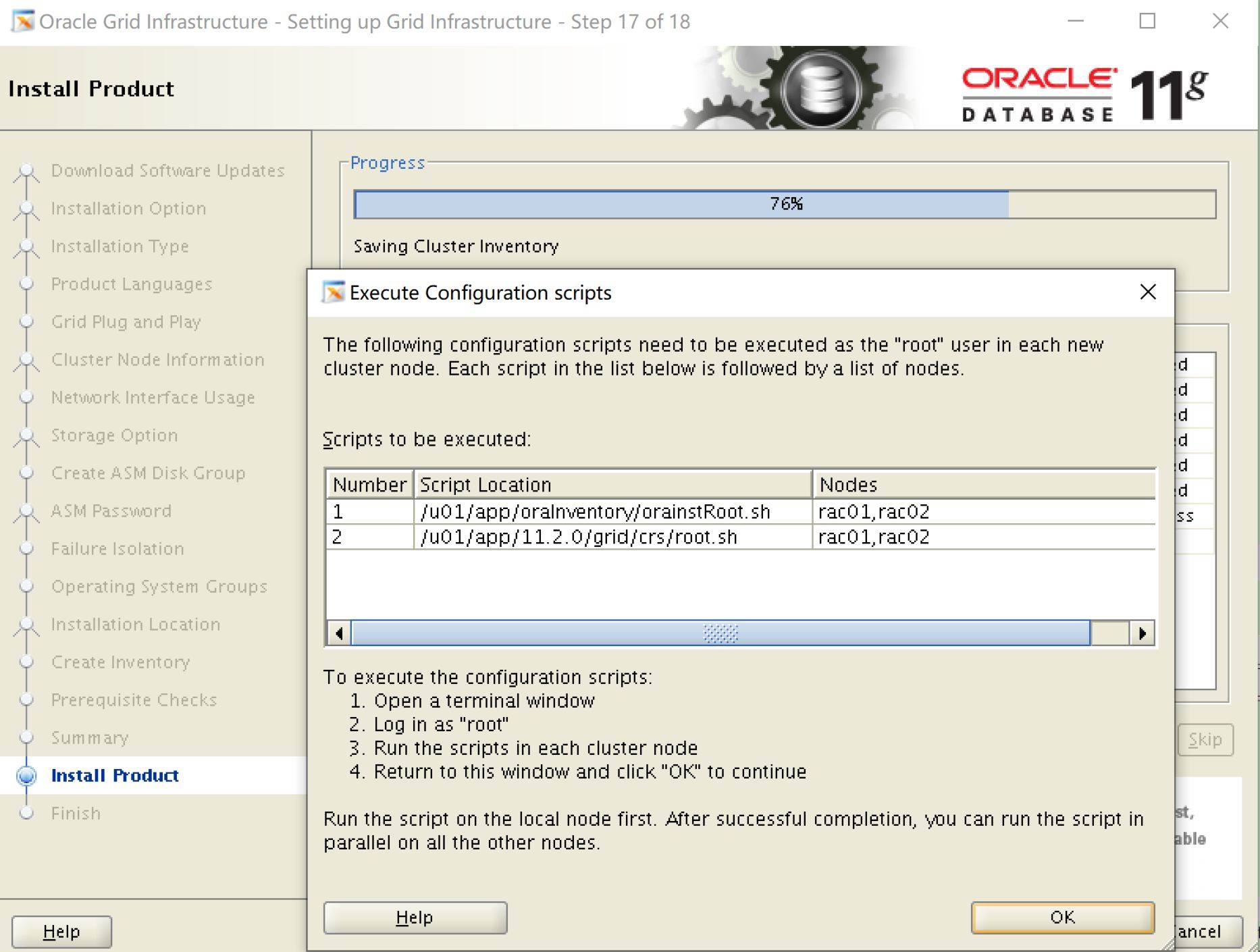Click the Create Inventory step
This screenshot has height=952, width=1260.
(120, 662)
